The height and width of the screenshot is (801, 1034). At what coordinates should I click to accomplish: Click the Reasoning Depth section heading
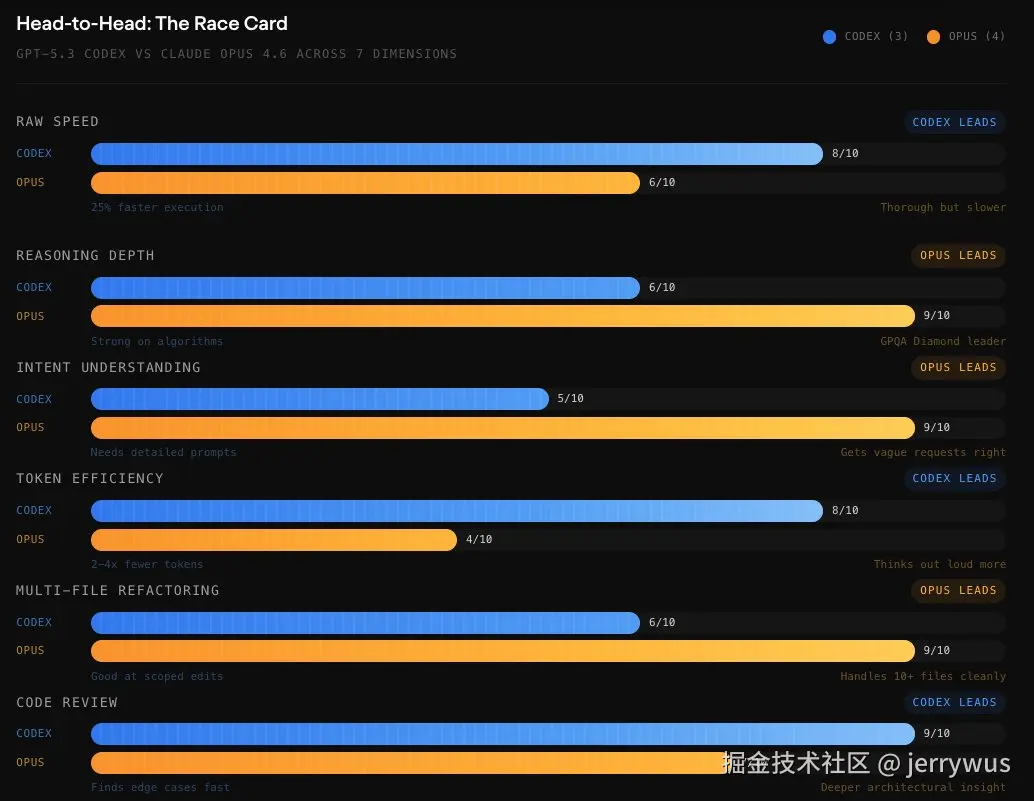pos(85,255)
